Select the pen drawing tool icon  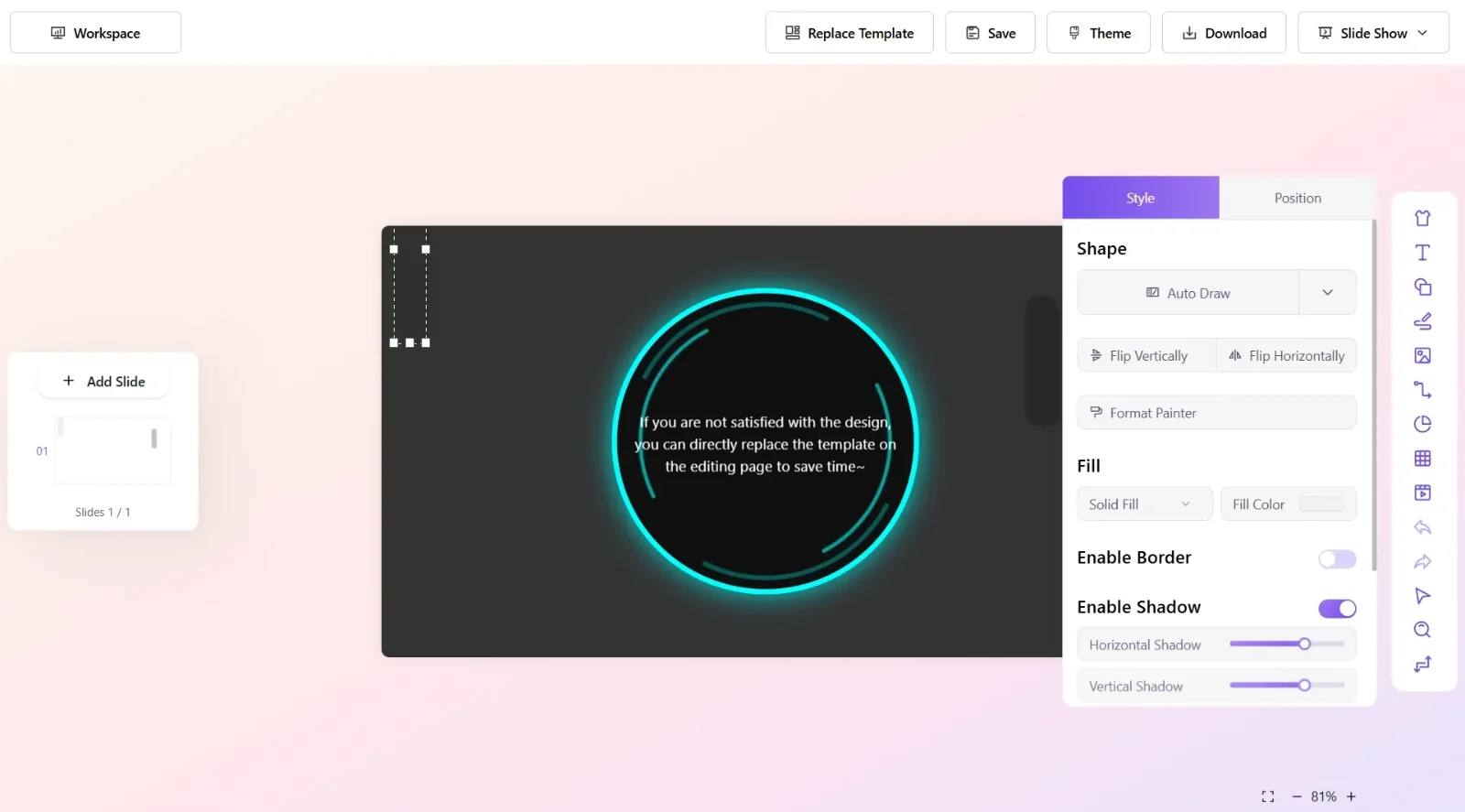tap(1422, 321)
